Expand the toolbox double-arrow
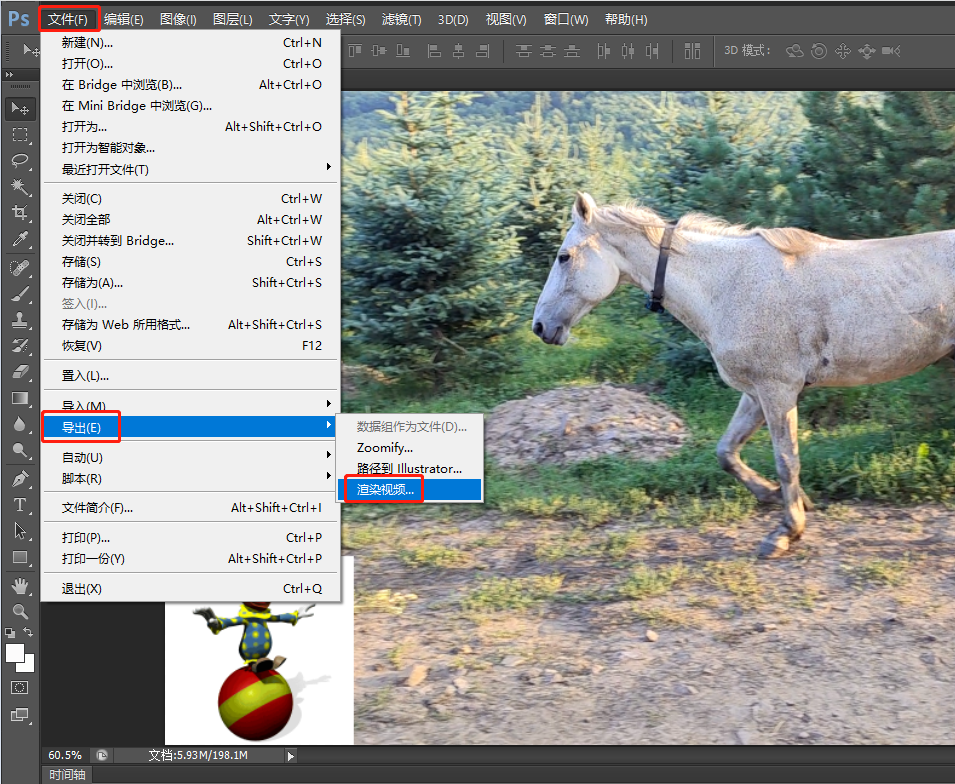 pos(10,74)
